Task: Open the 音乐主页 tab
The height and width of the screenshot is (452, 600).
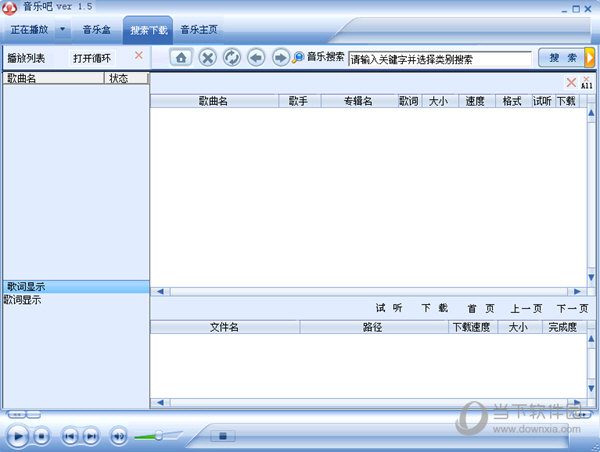Action: 199,29
